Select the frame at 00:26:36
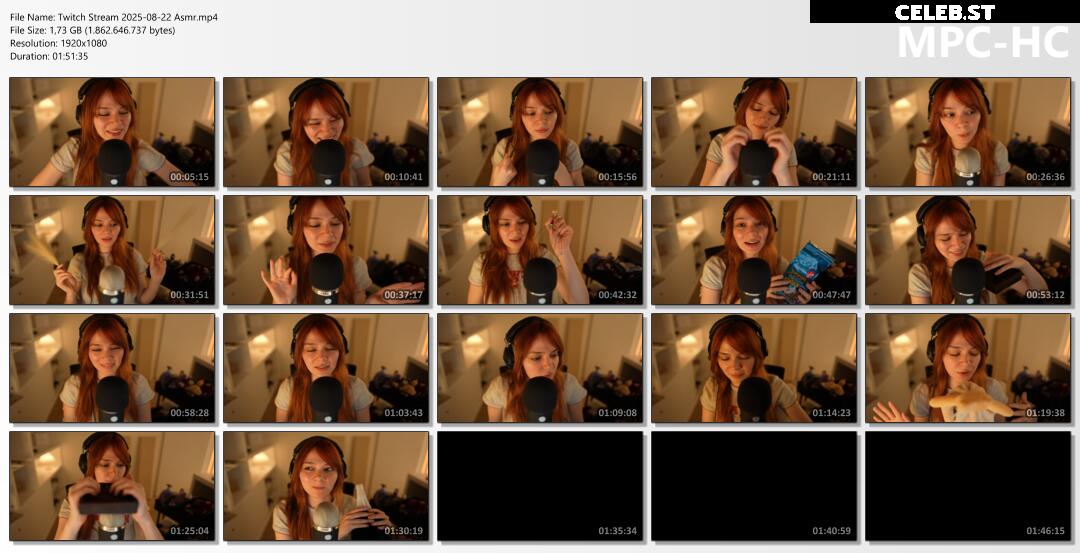Image resolution: width=1080 pixels, height=553 pixels. (968, 132)
